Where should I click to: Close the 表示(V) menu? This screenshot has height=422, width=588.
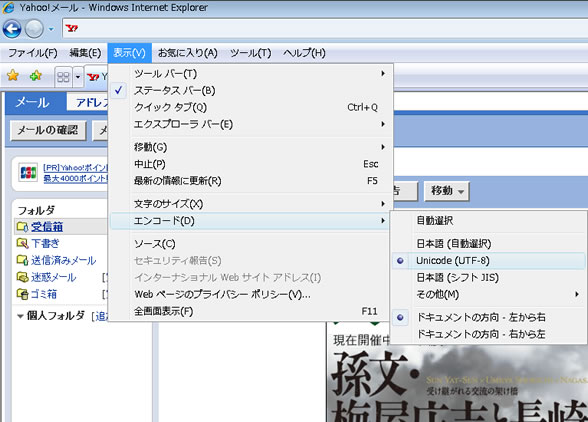(129, 53)
